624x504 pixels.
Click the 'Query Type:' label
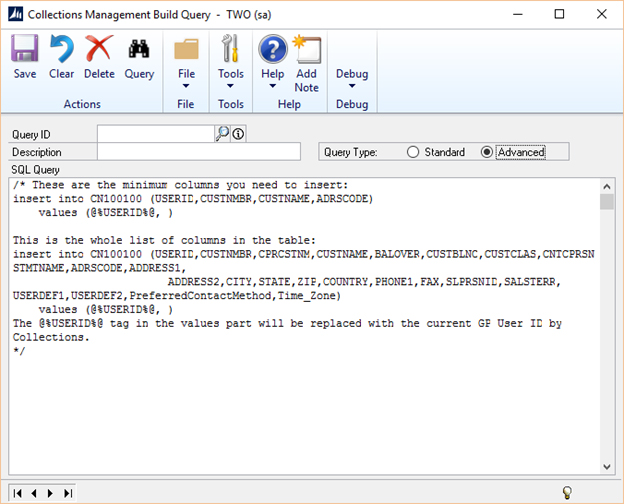point(351,152)
